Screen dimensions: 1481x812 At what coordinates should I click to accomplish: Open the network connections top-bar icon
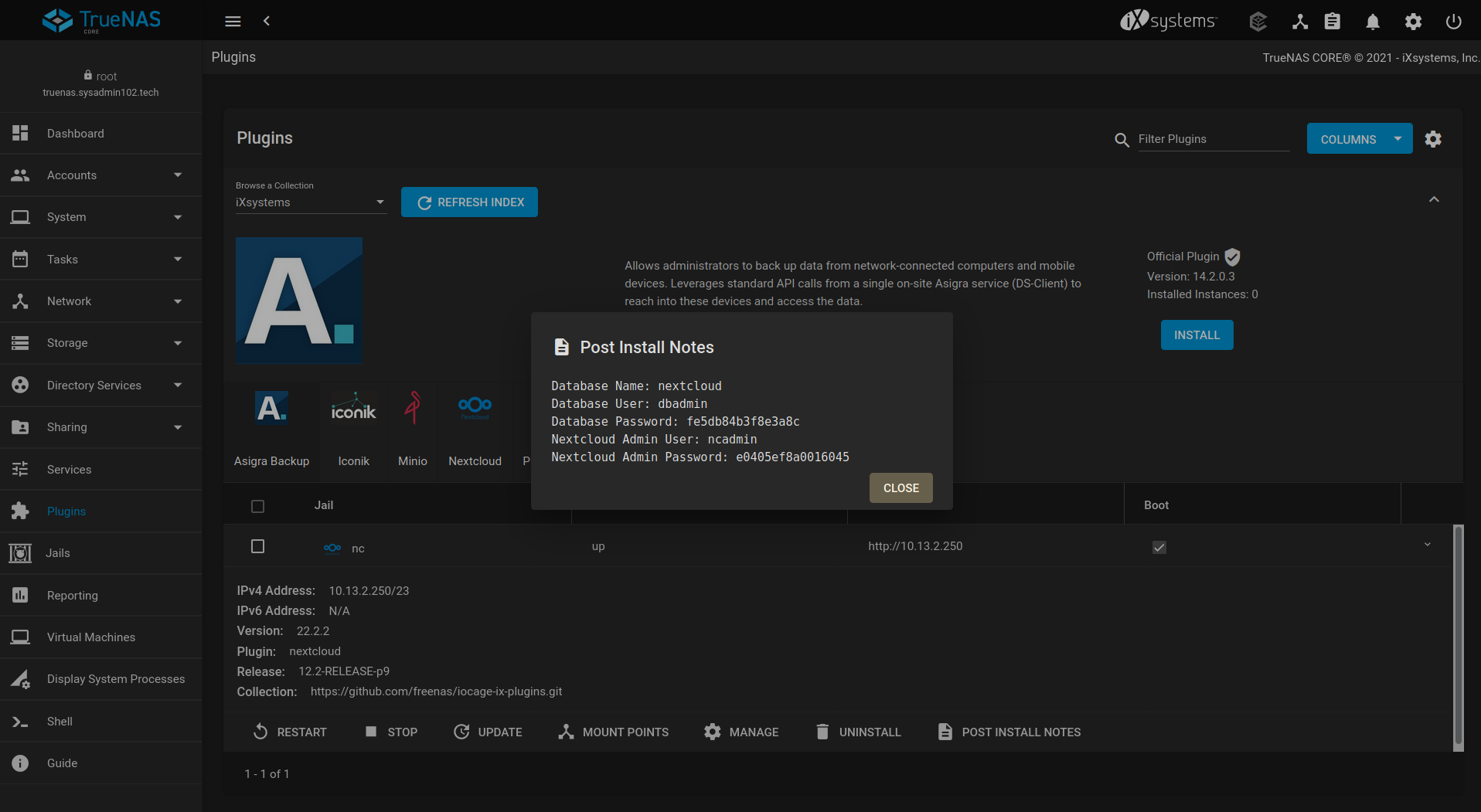[1299, 22]
